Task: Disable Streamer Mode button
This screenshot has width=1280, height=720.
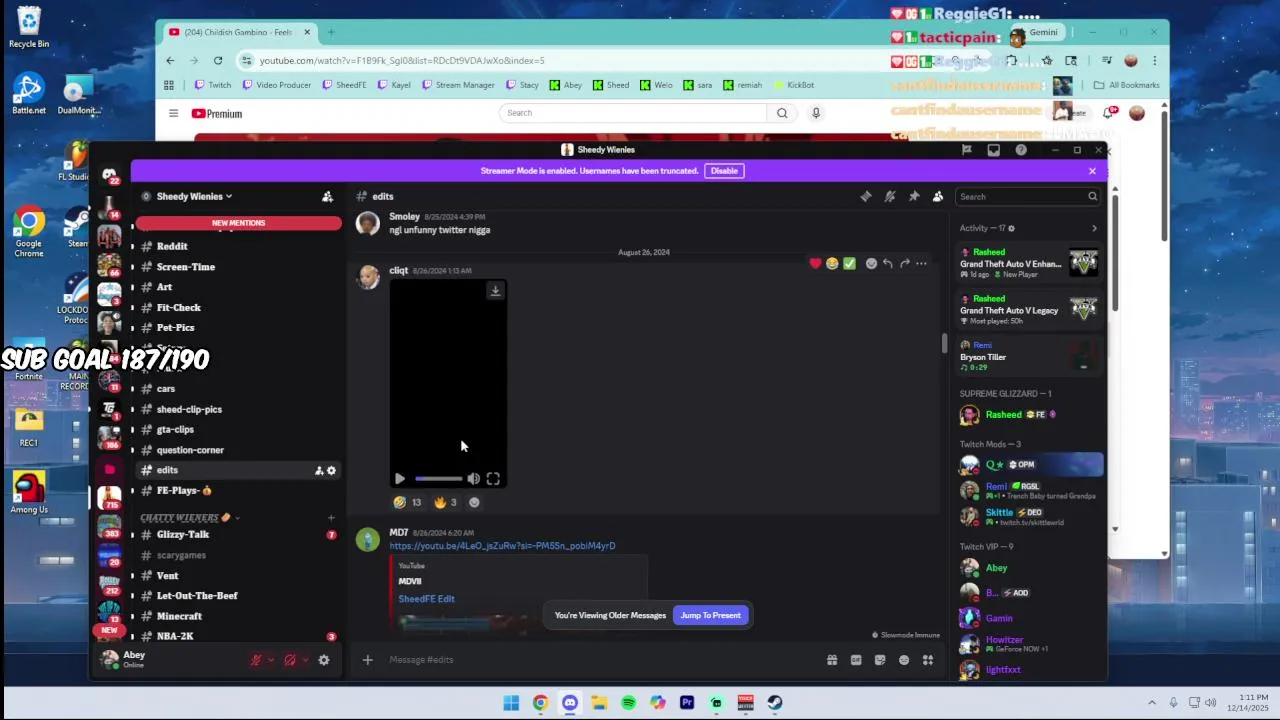Action: click(724, 171)
